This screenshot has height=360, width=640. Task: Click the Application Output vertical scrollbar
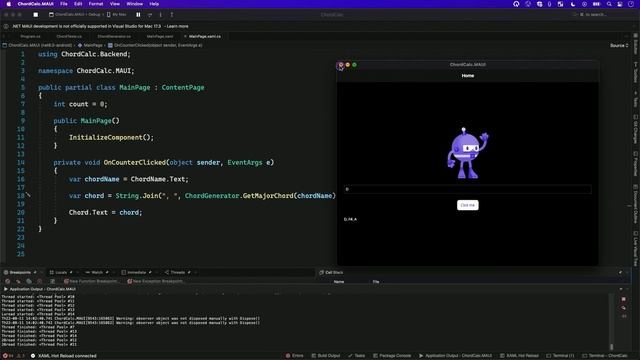click(611, 322)
